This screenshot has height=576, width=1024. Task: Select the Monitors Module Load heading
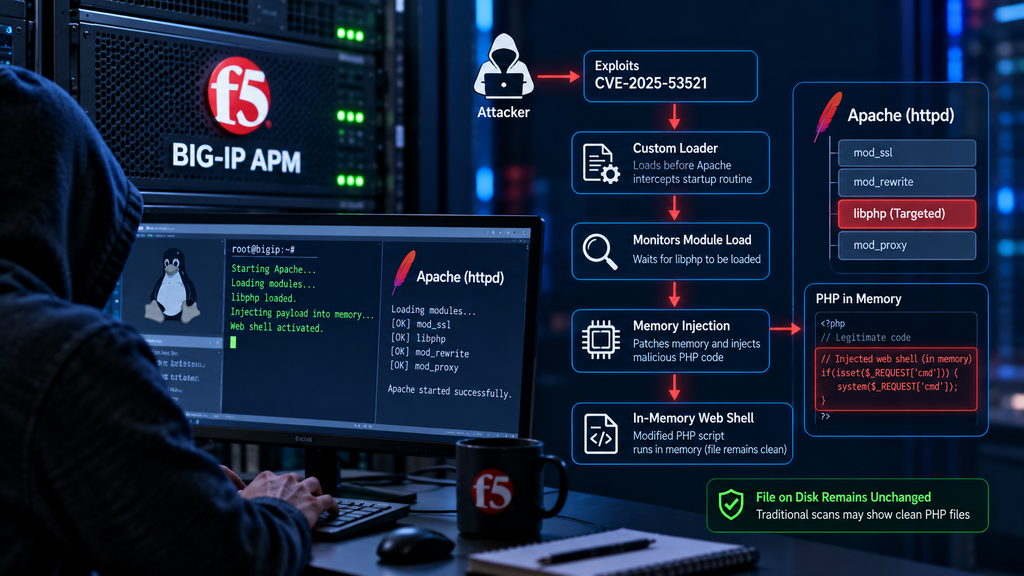point(692,240)
